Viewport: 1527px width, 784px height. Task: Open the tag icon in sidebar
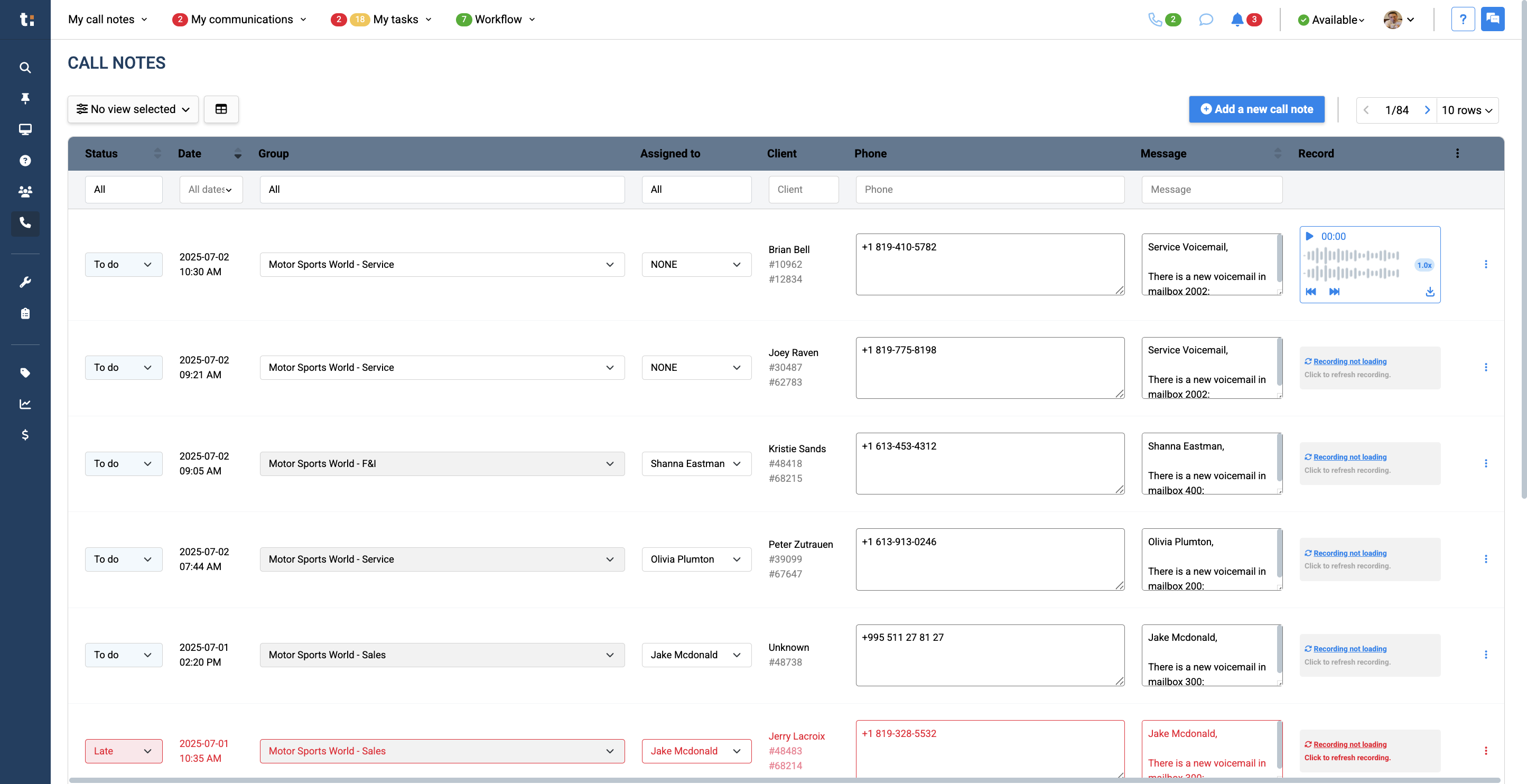click(x=25, y=373)
